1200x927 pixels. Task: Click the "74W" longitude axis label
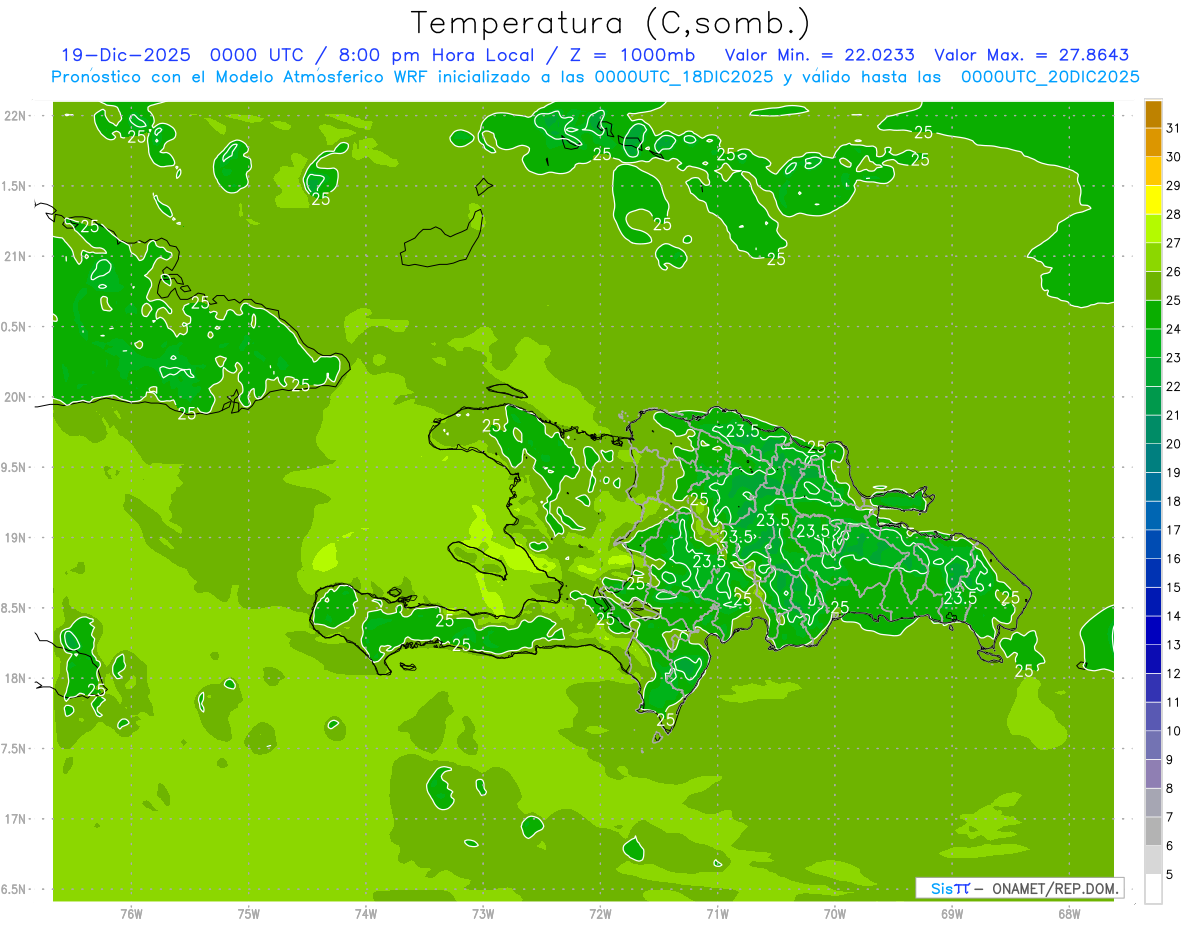pyautogui.click(x=366, y=913)
